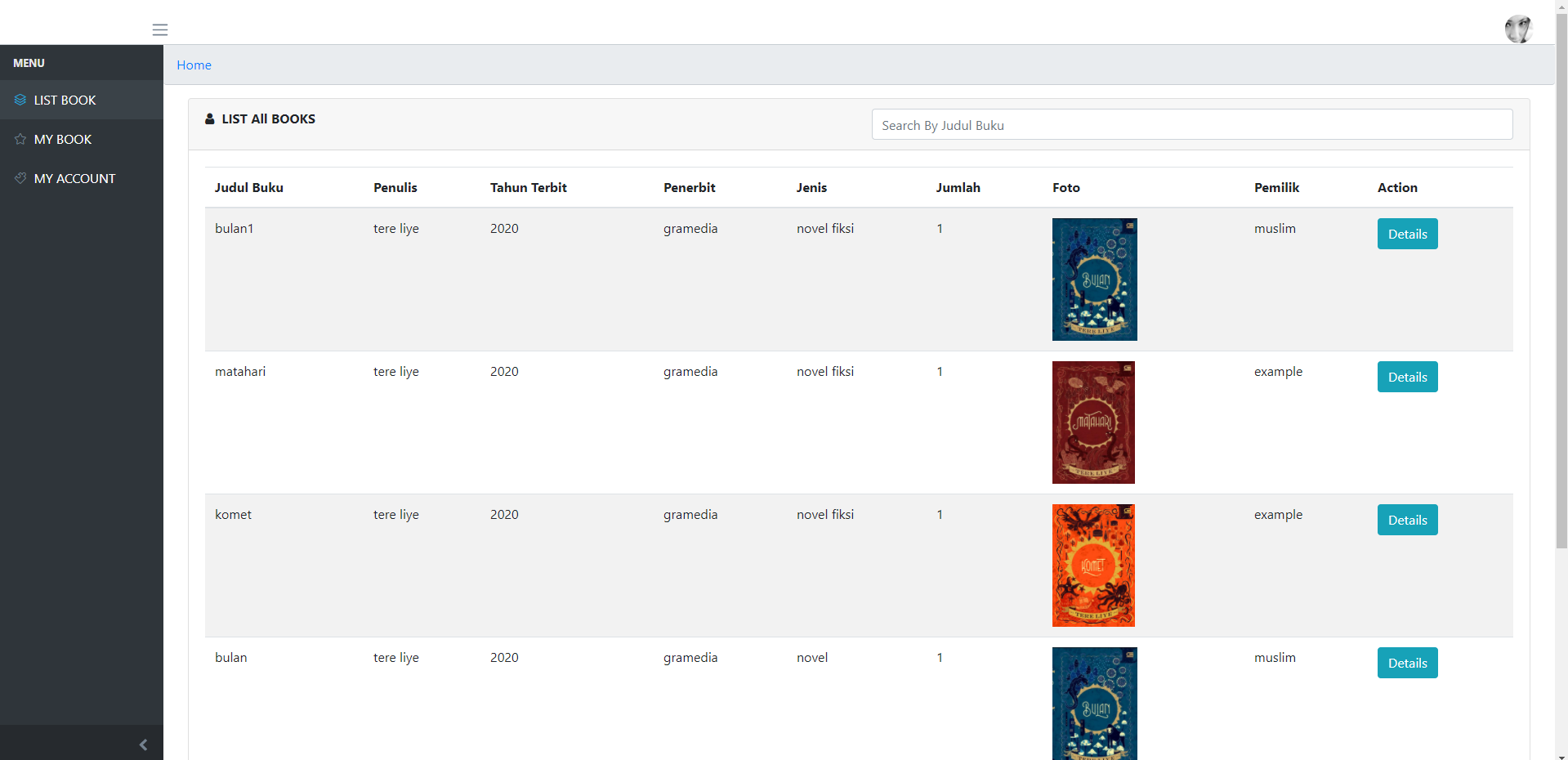Click owner muslim in bulan1 row
The width and height of the screenshot is (1568, 760).
pyautogui.click(x=1275, y=228)
